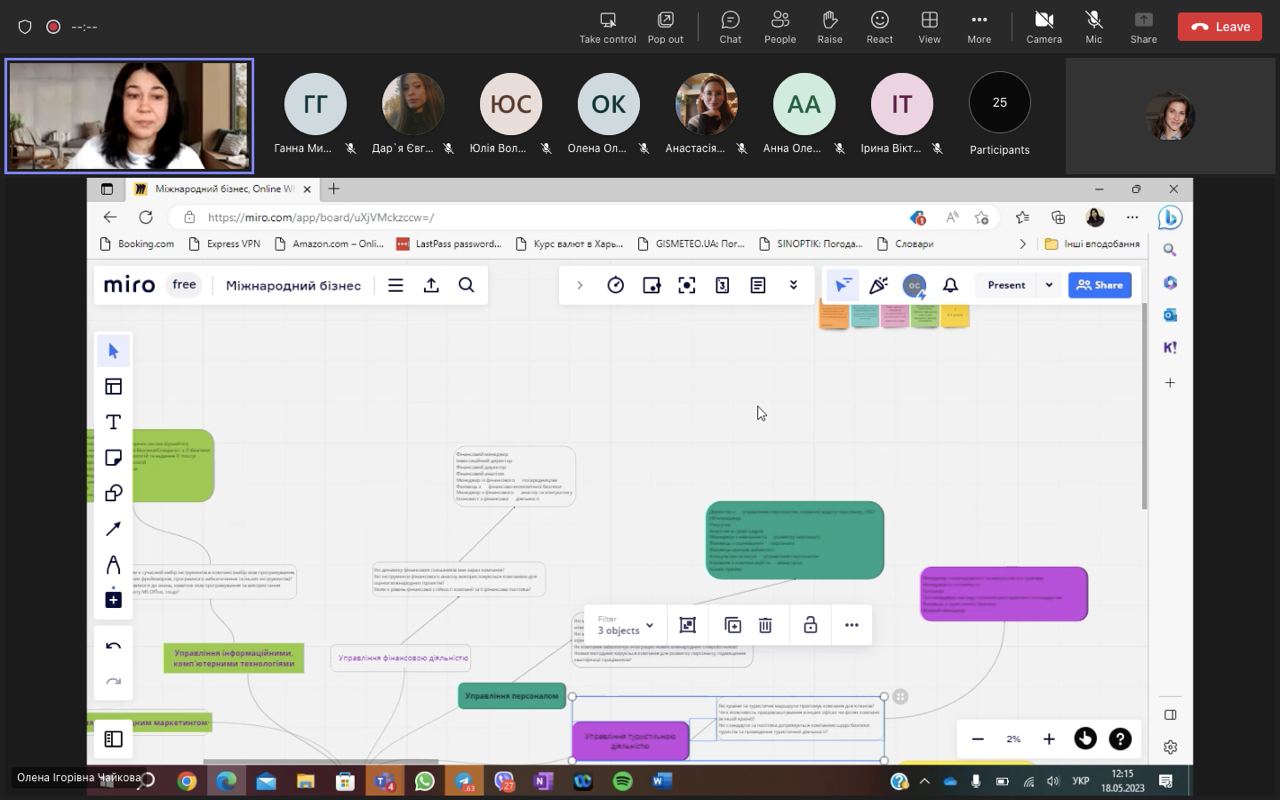This screenshot has height=800, width=1280.
Task: Click the Miro timer icon
Action: pos(616,285)
